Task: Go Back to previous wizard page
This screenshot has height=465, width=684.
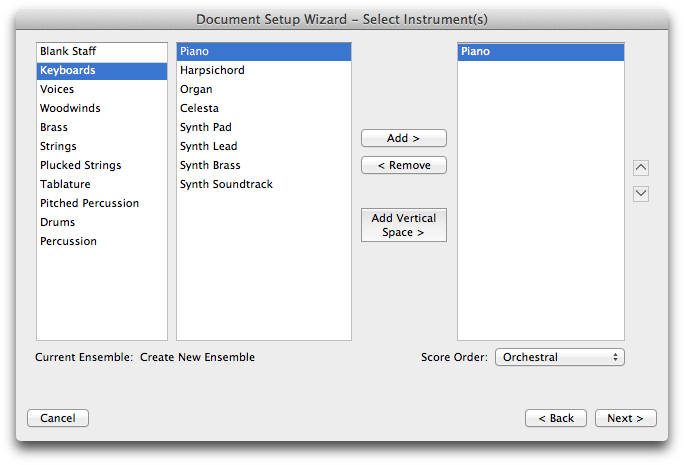Action: tap(556, 418)
